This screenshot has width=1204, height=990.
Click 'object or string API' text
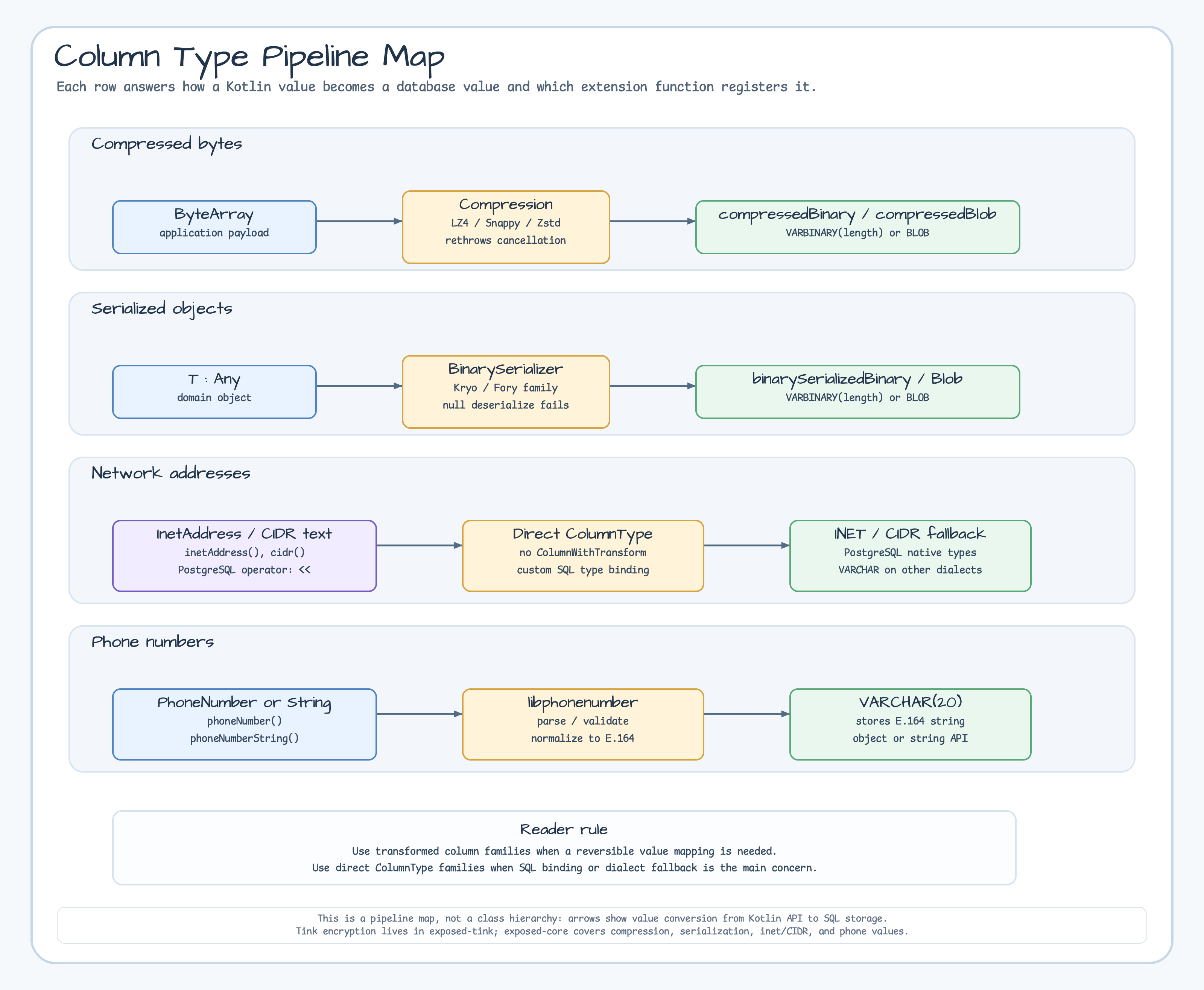pyautogui.click(x=910, y=738)
